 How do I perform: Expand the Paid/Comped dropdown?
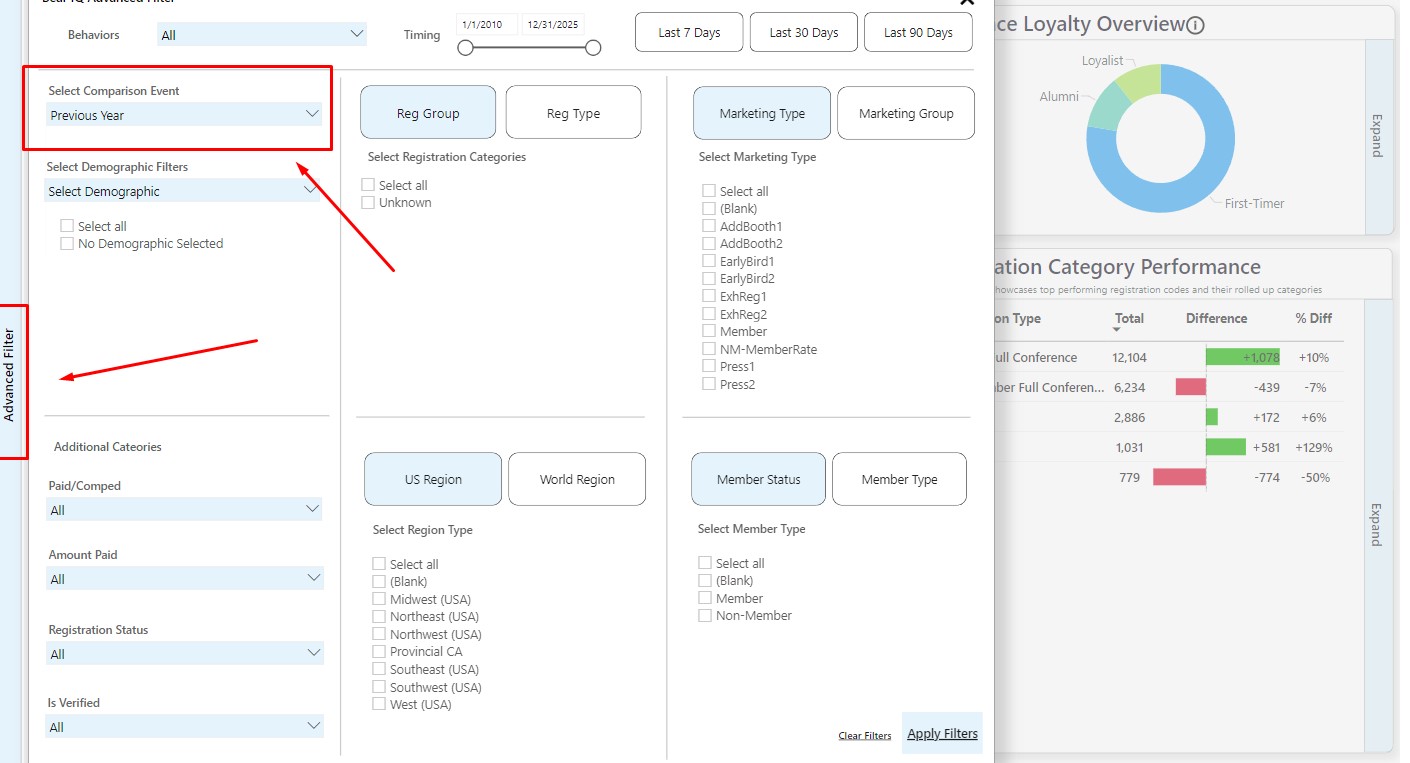pos(184,510)
